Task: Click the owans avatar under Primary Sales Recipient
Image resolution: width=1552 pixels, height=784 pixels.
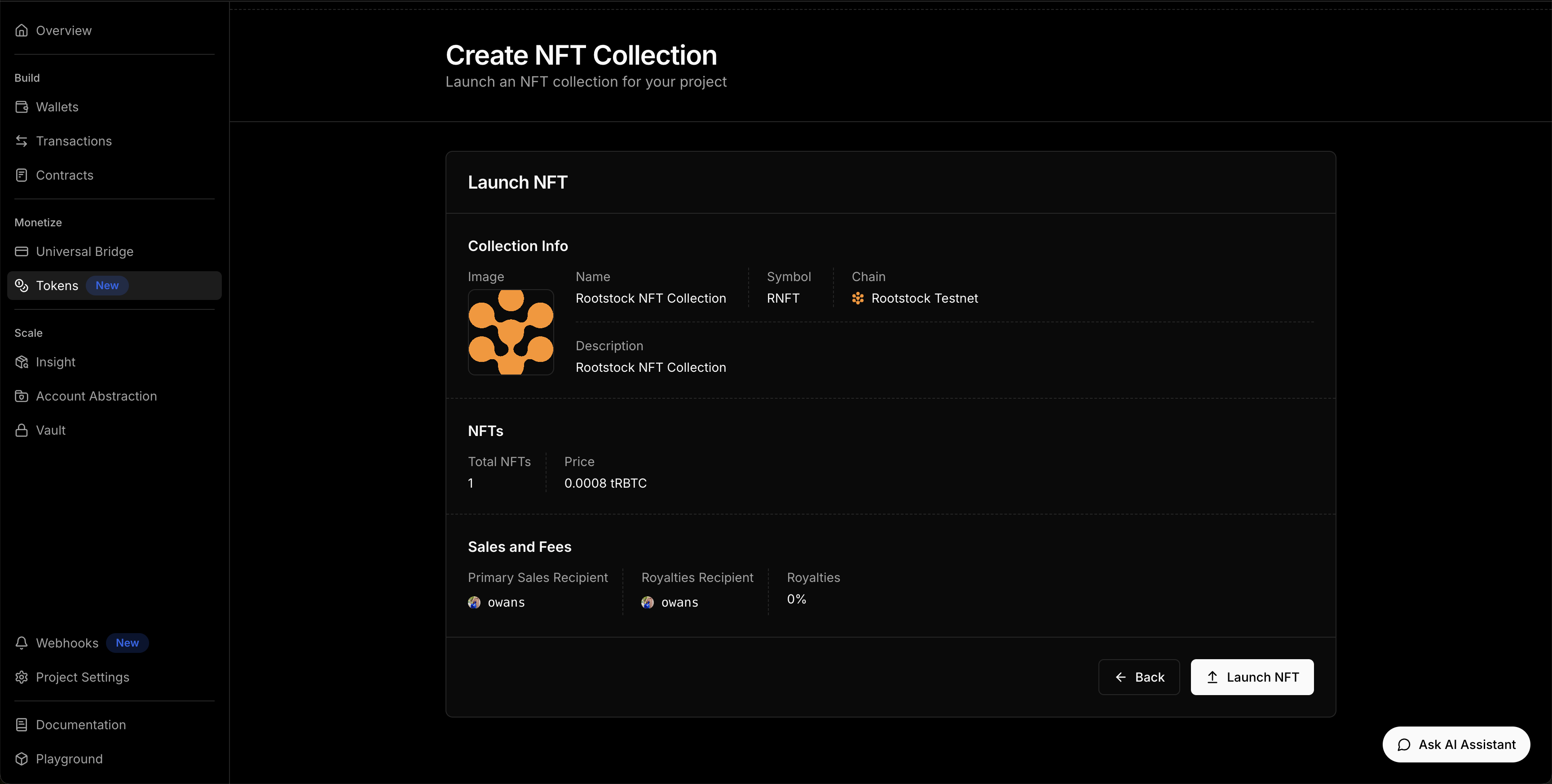Action: point(474,602)
